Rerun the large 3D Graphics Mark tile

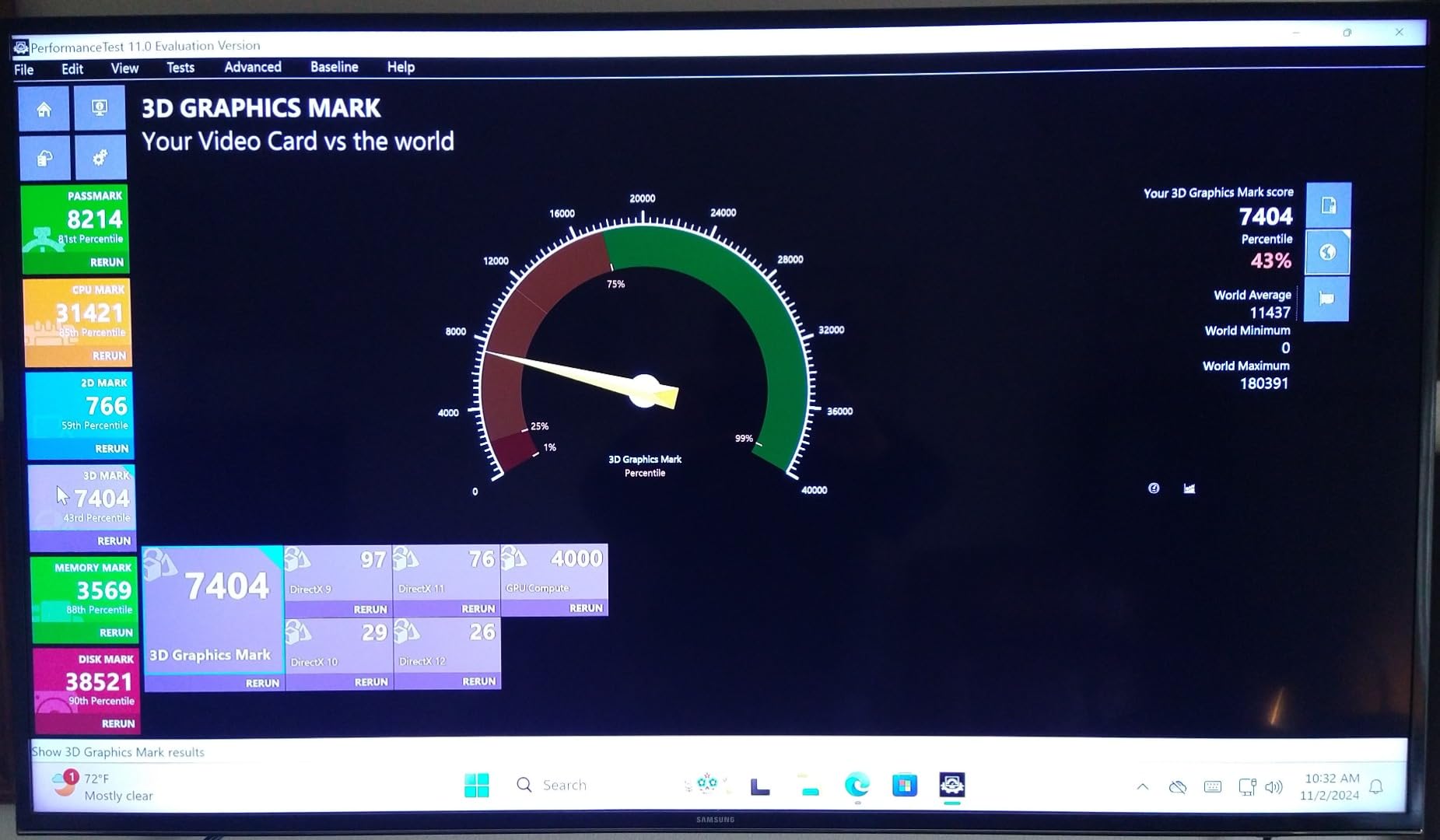[x=262, y=683]
